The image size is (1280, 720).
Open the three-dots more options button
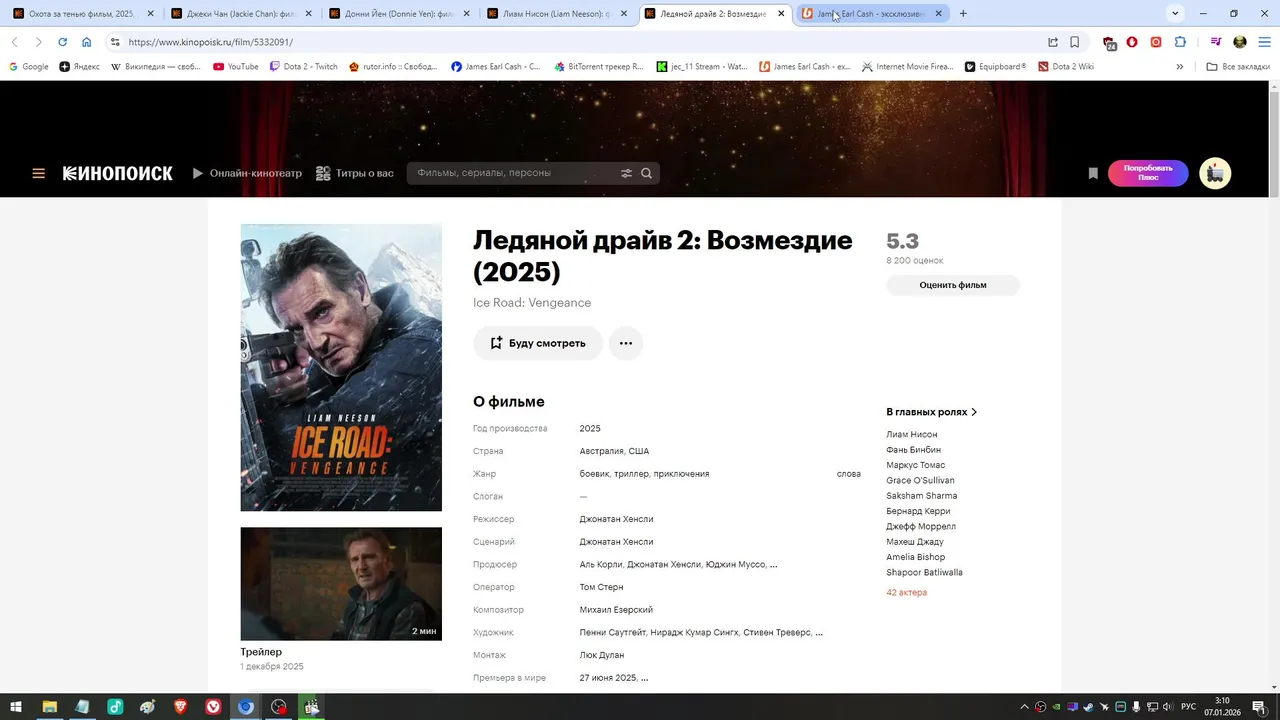click(626, 343)
